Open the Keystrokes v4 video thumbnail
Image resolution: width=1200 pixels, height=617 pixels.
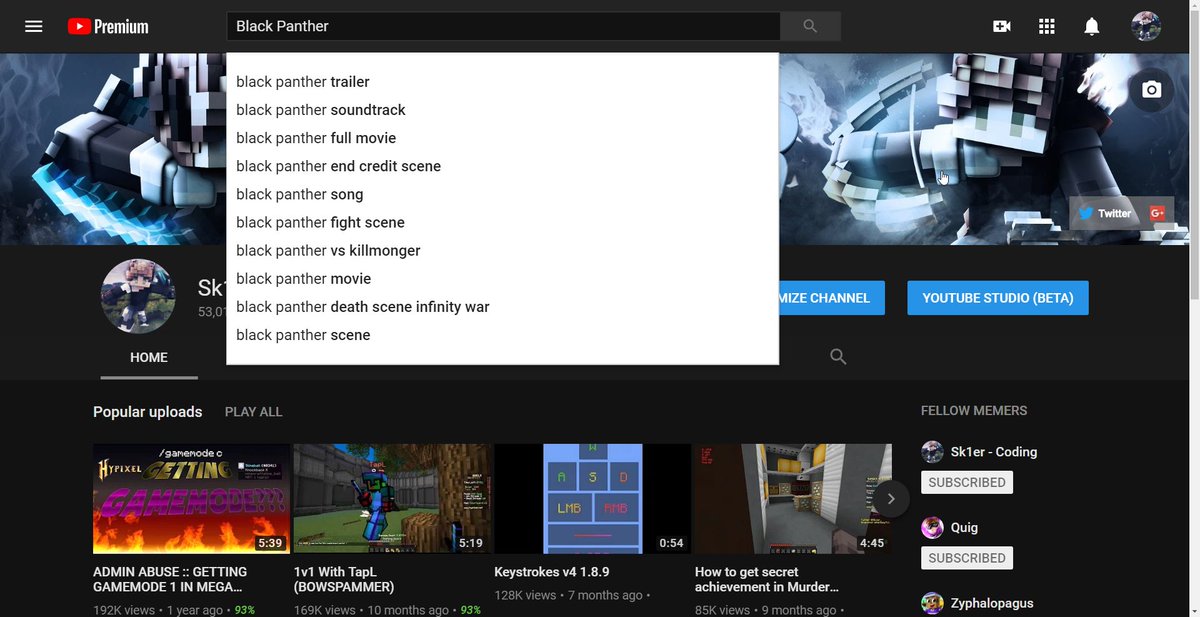(x=592, y=499)
